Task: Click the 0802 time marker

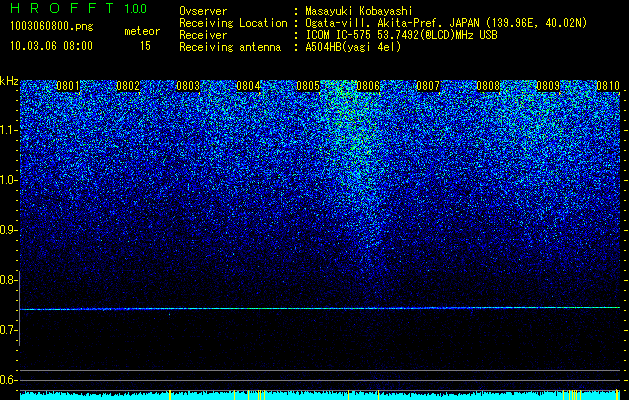Action: (x=128, y=86)
